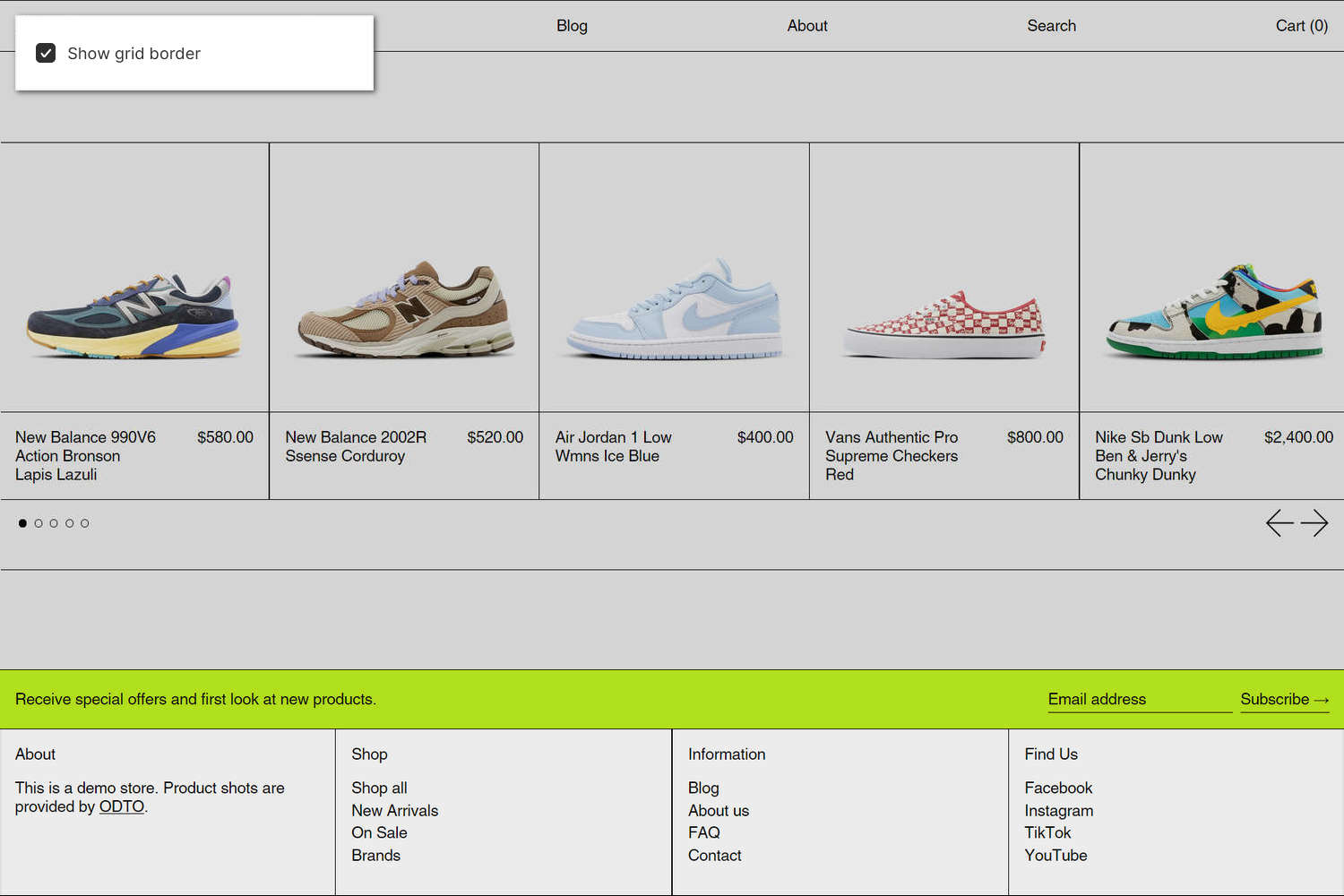Select the last carousel pagination dot
This screenshot has height=896, width=1344.
pyautogui.click(x=84, y=522)
